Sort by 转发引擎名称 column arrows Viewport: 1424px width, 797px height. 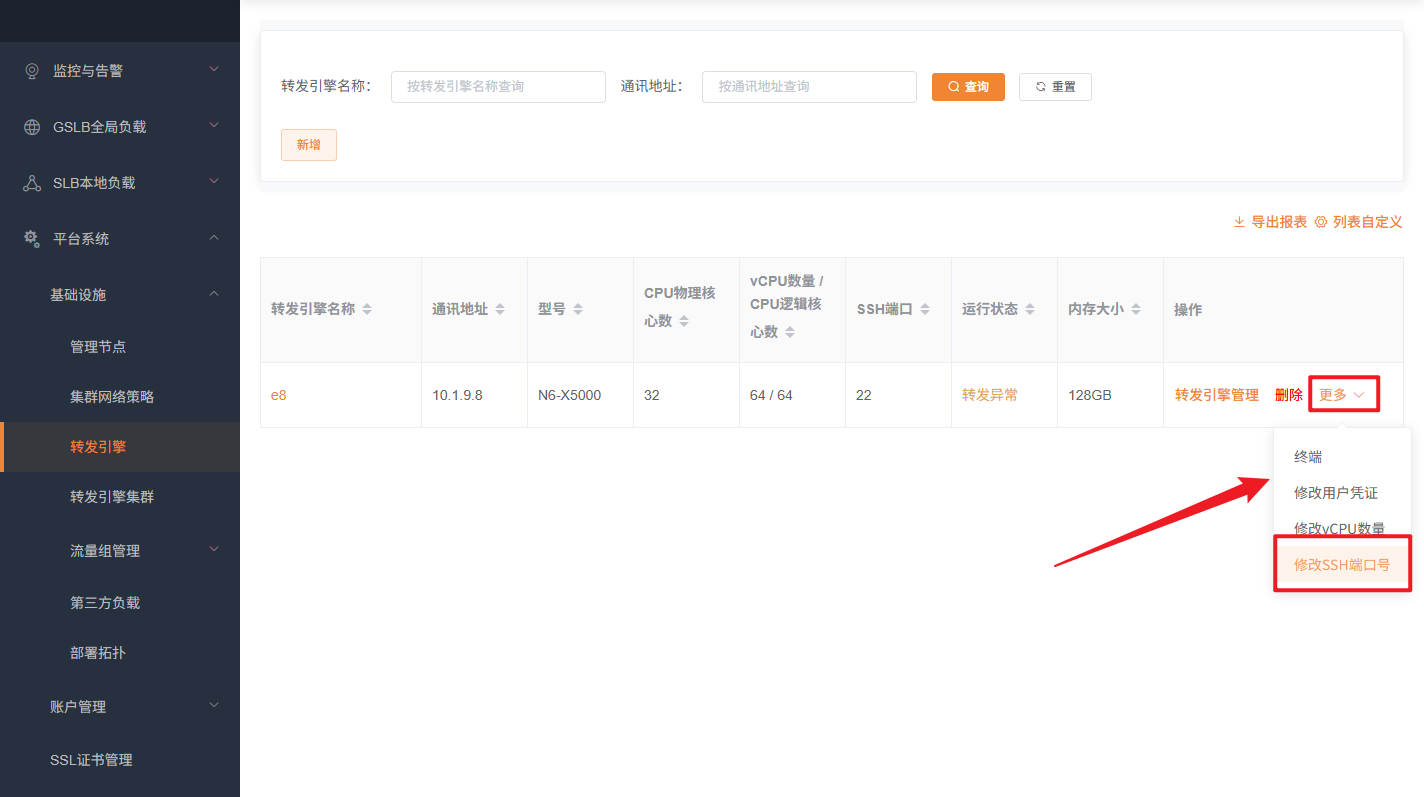point(367,310)
